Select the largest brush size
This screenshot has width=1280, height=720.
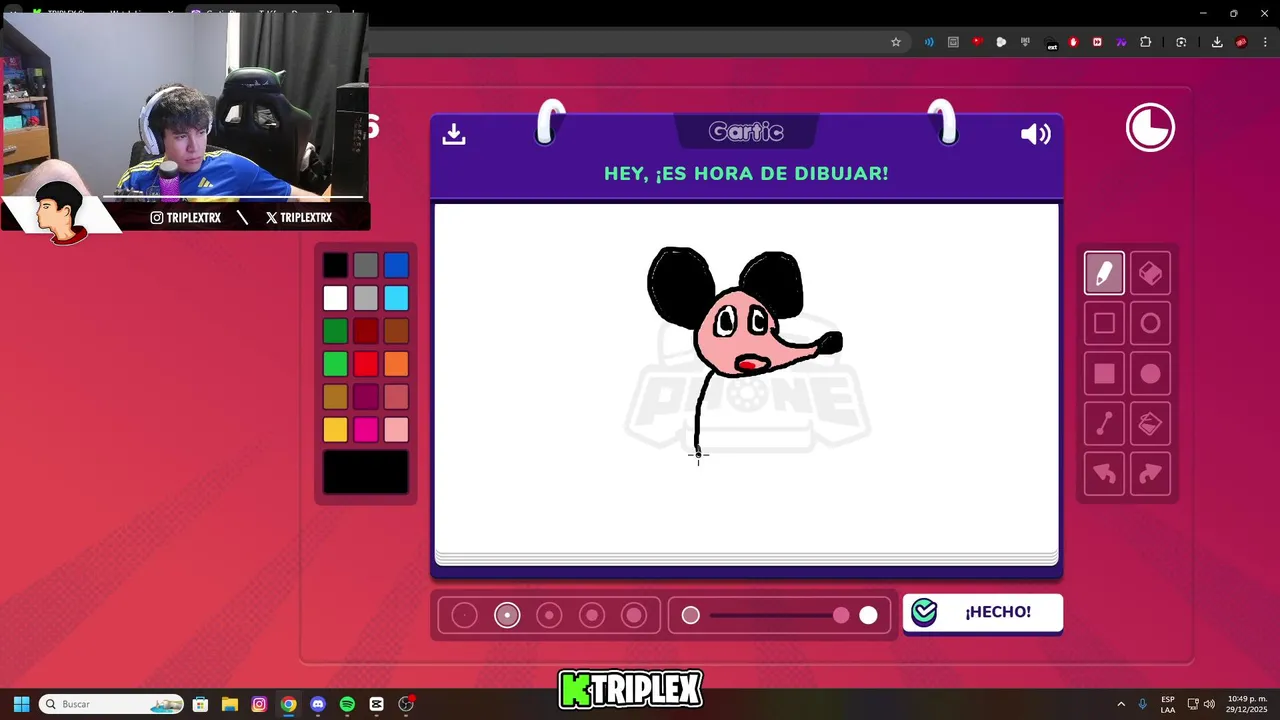point(634,615)
